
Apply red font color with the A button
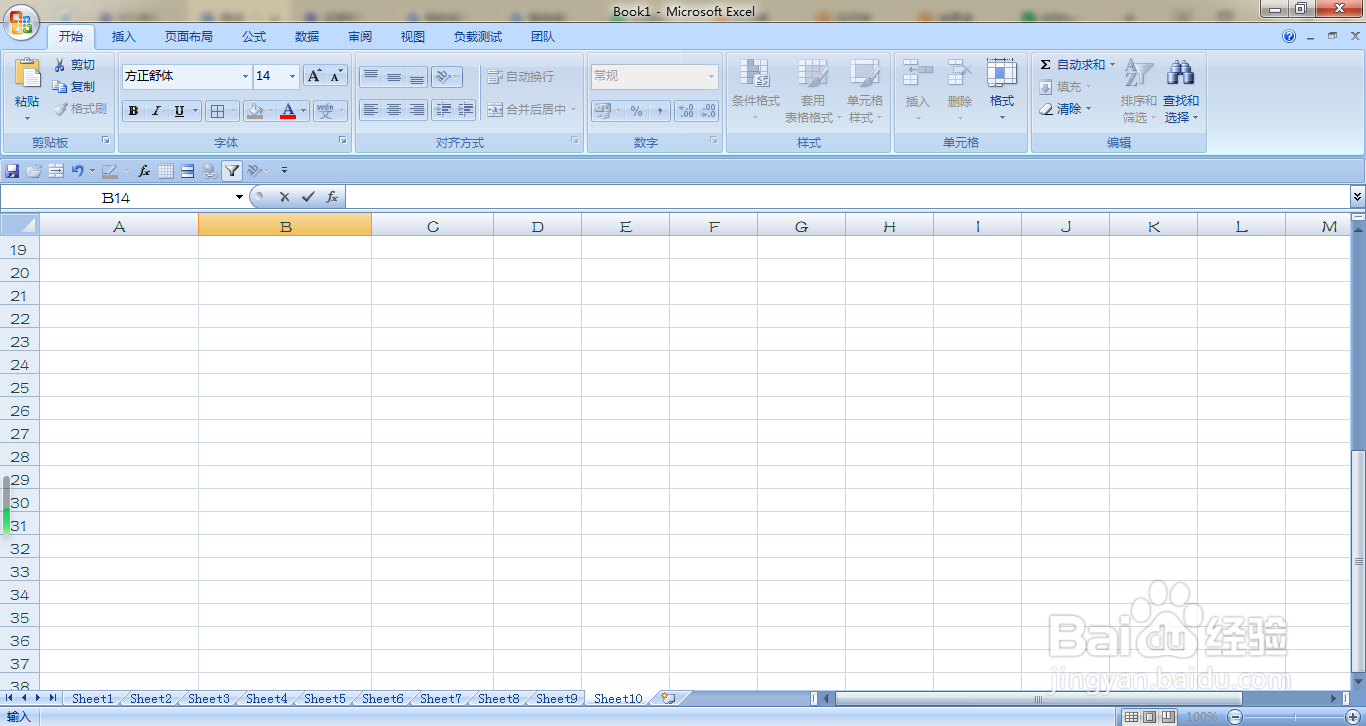(288, 111)
